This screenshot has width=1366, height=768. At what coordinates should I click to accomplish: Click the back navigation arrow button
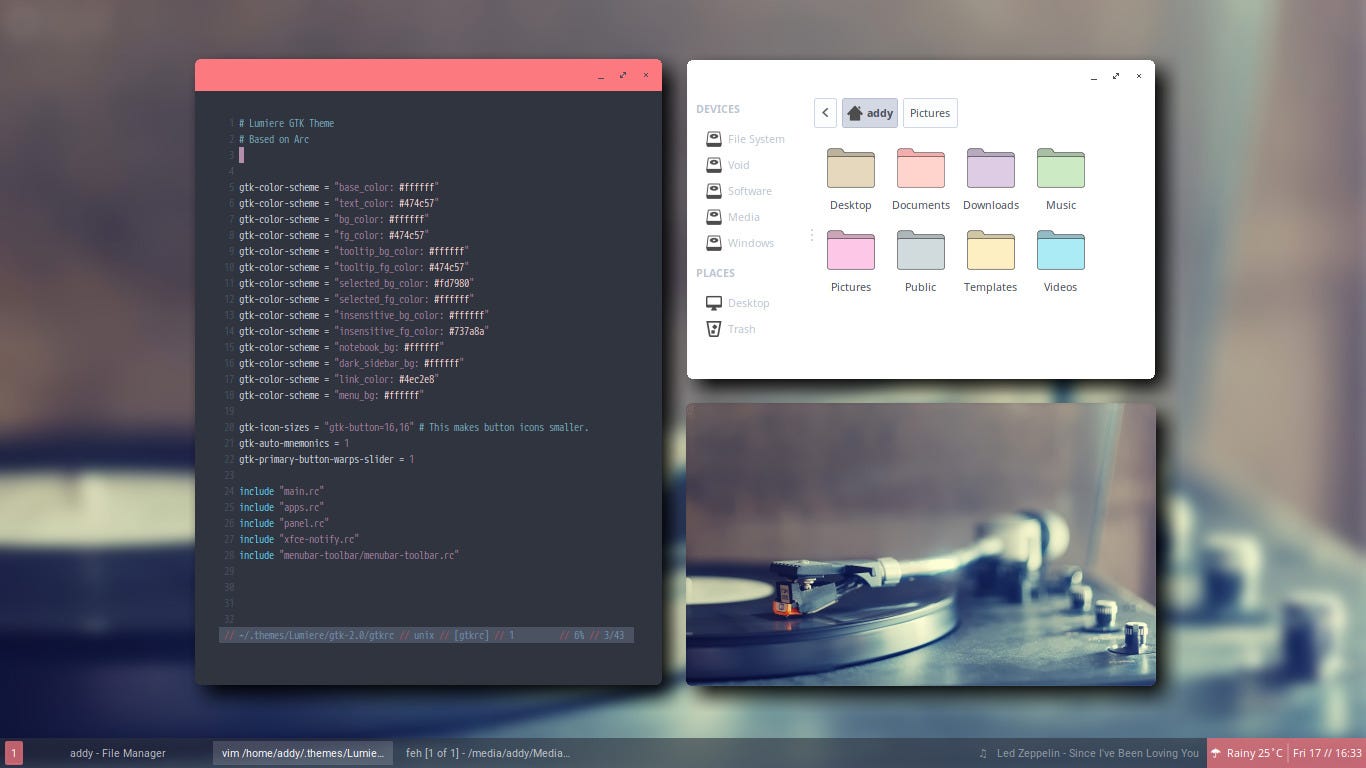tap(825, 113)
